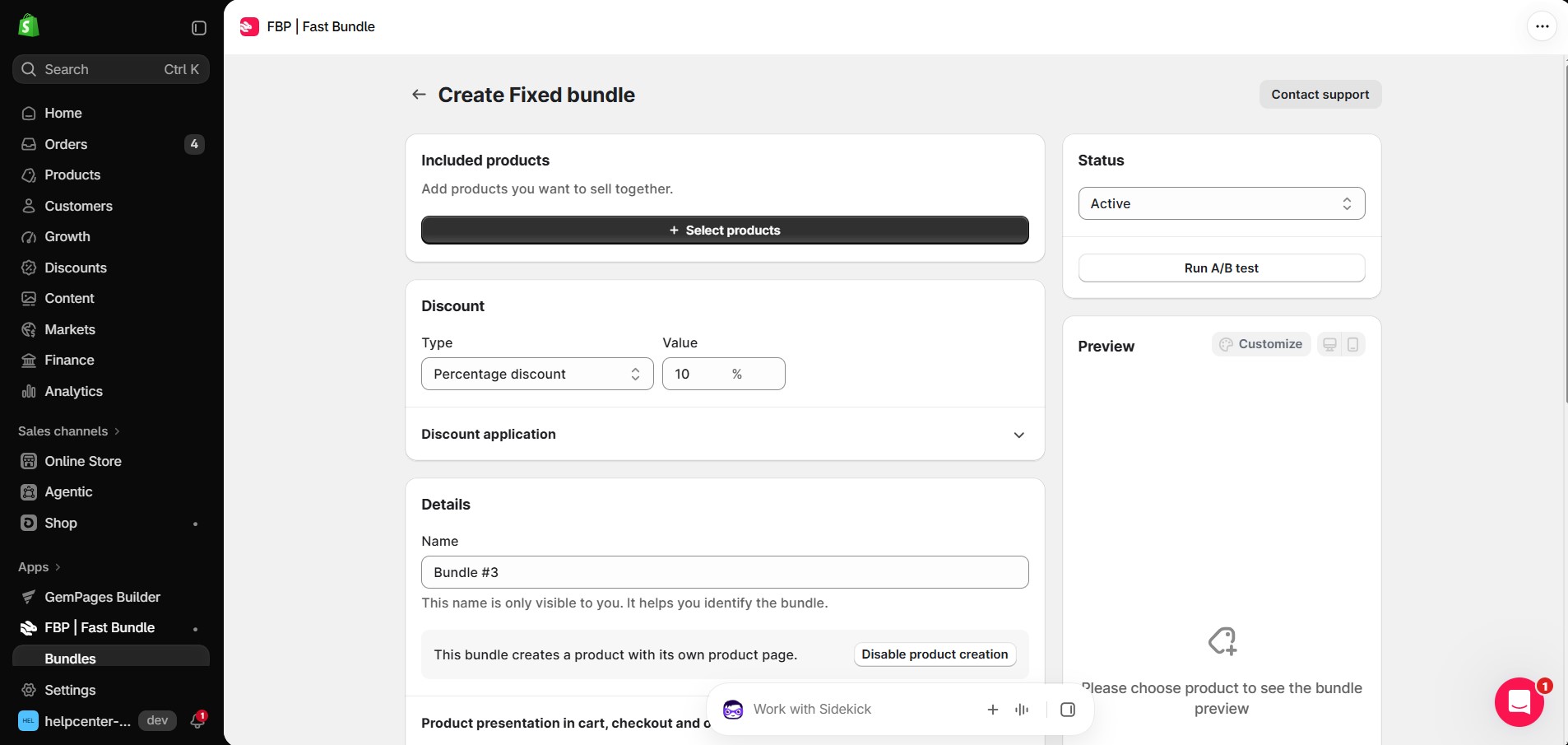Click the Shopify logo icon
Screen dimensions: 1568x745
29,26
